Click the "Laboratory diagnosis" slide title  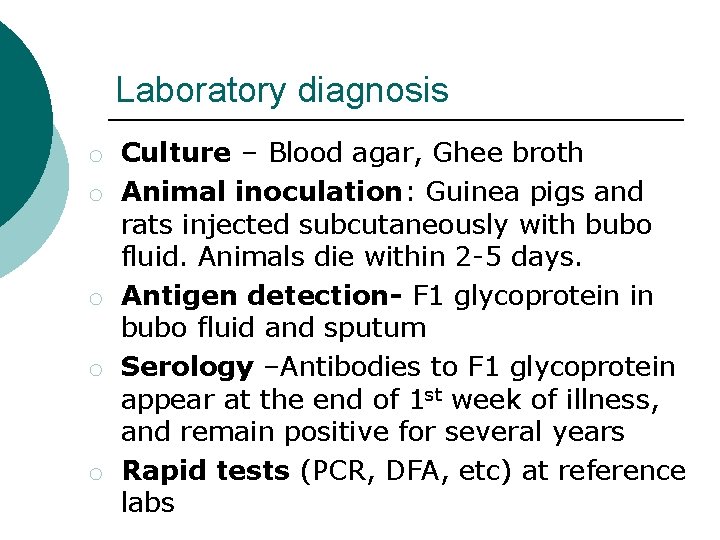(x=282, y=91)
